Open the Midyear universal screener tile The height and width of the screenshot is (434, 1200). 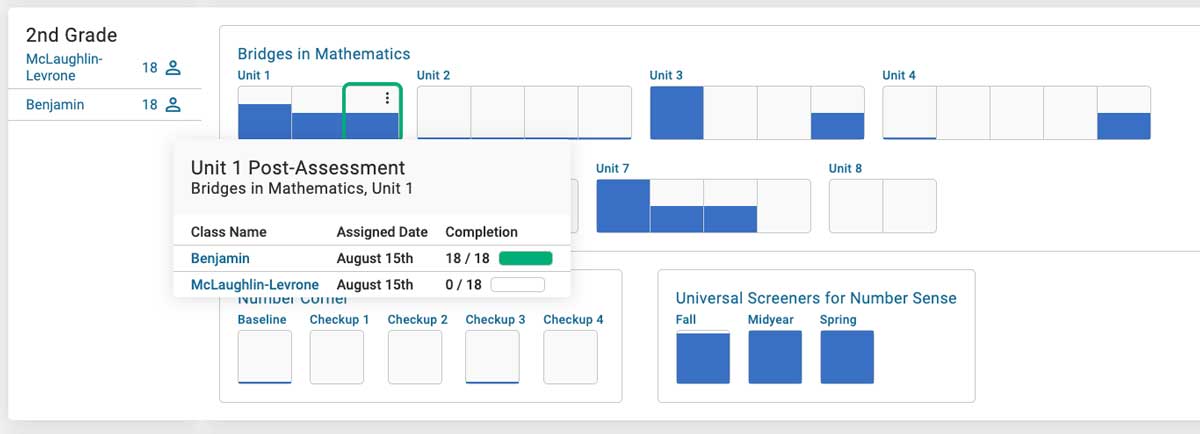pos(775,357)
